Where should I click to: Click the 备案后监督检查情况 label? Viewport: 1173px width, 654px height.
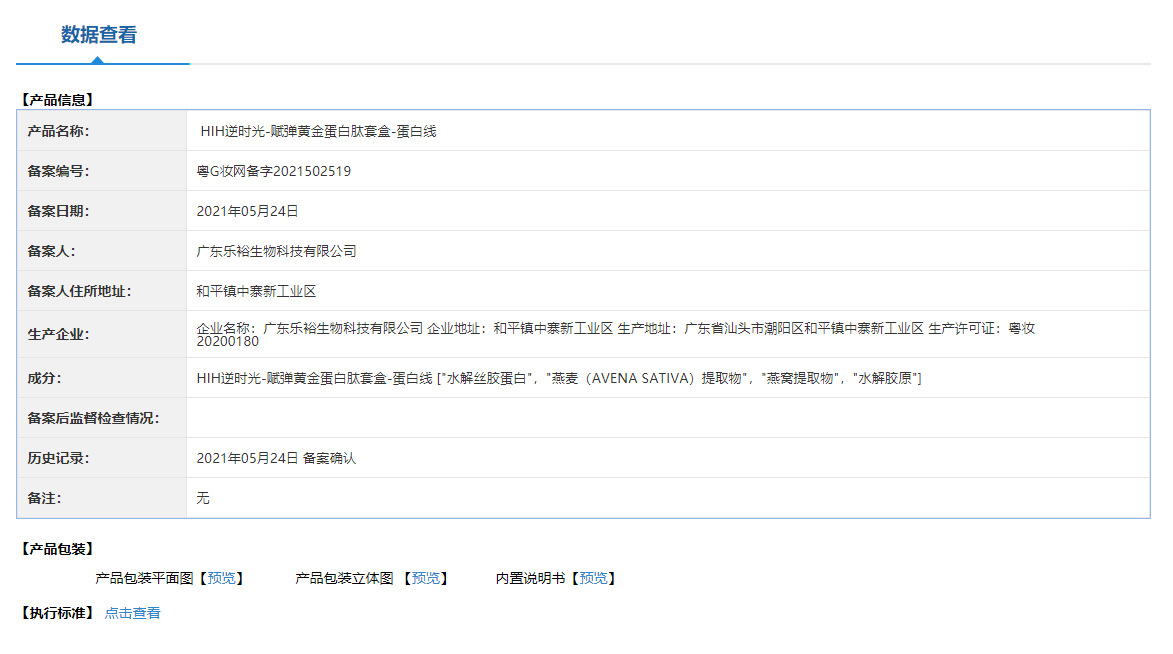[94, 418]
